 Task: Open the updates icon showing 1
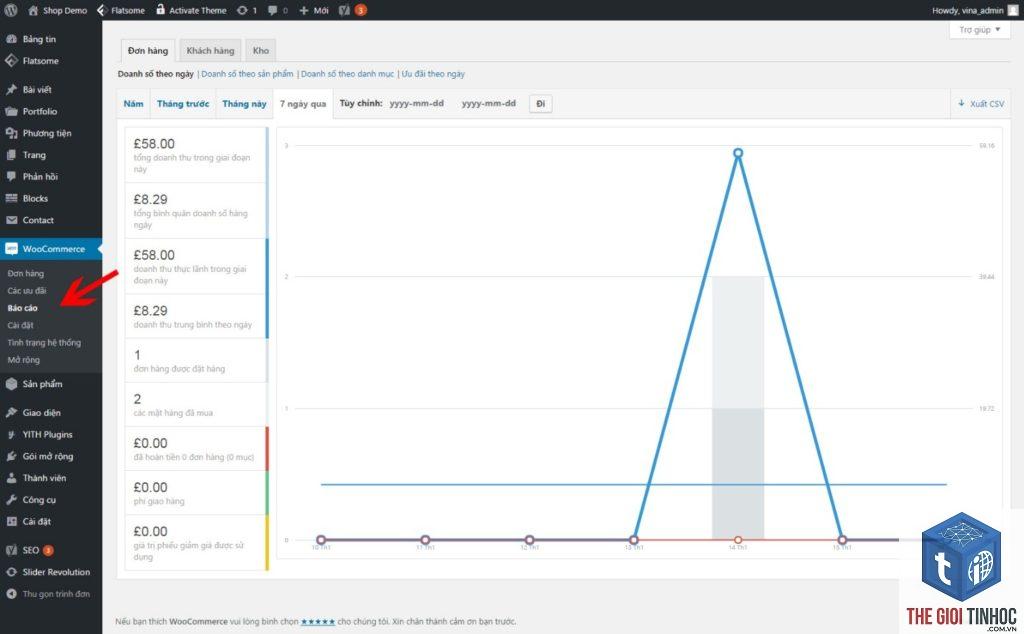tap(242, 10)
